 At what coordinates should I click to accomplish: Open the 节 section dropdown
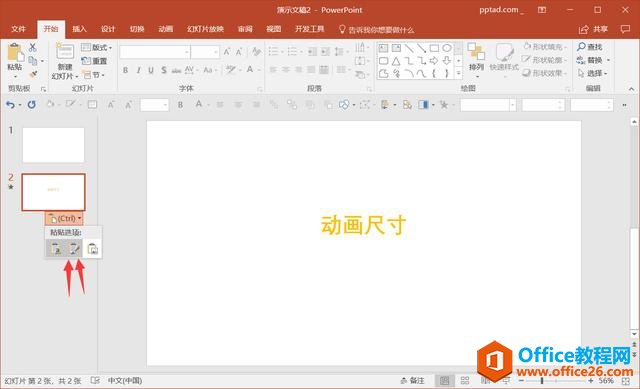pos(94,75)
